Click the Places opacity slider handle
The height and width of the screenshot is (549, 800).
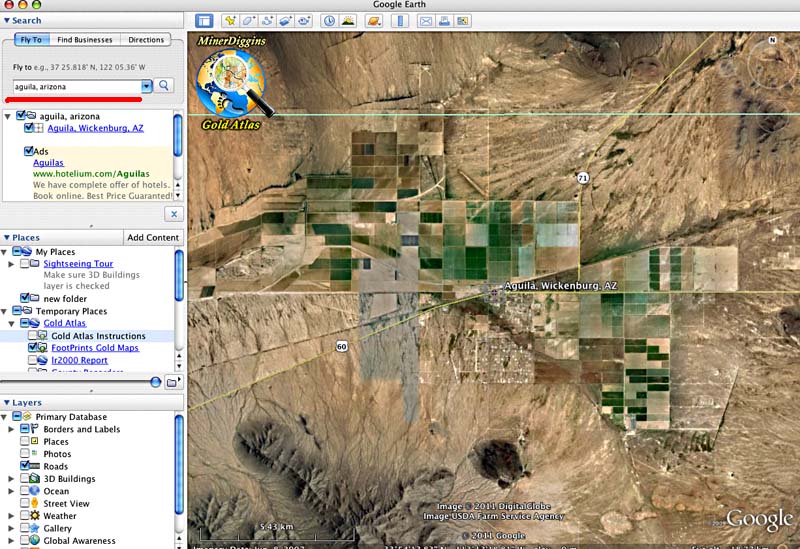(x=156, y=382)
